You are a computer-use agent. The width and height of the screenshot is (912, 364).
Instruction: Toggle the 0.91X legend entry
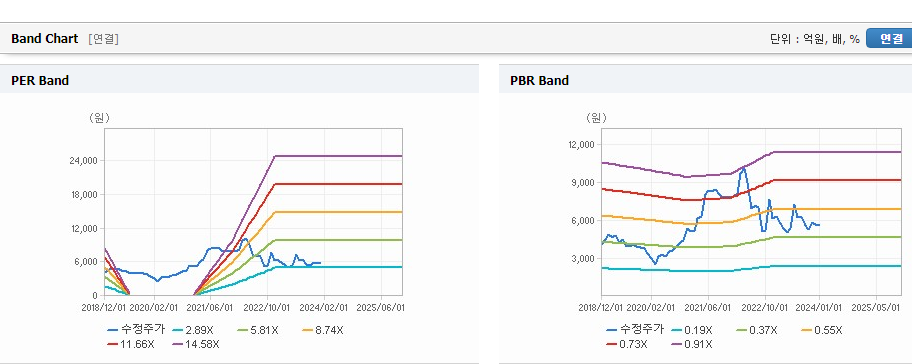[x=691, y=344]
